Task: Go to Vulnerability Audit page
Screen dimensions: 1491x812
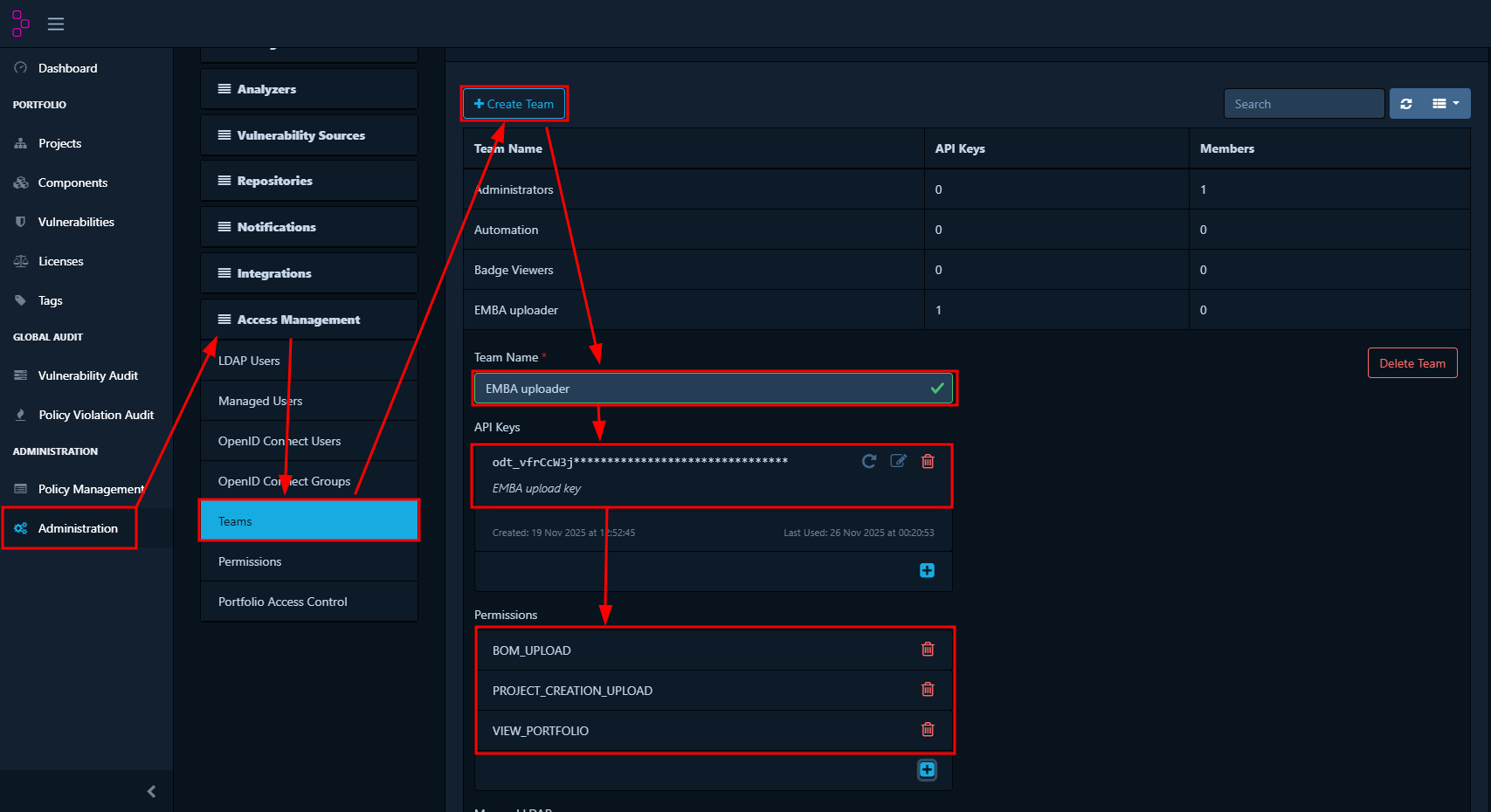Action: pyautogui.click(x=87, y=375)
